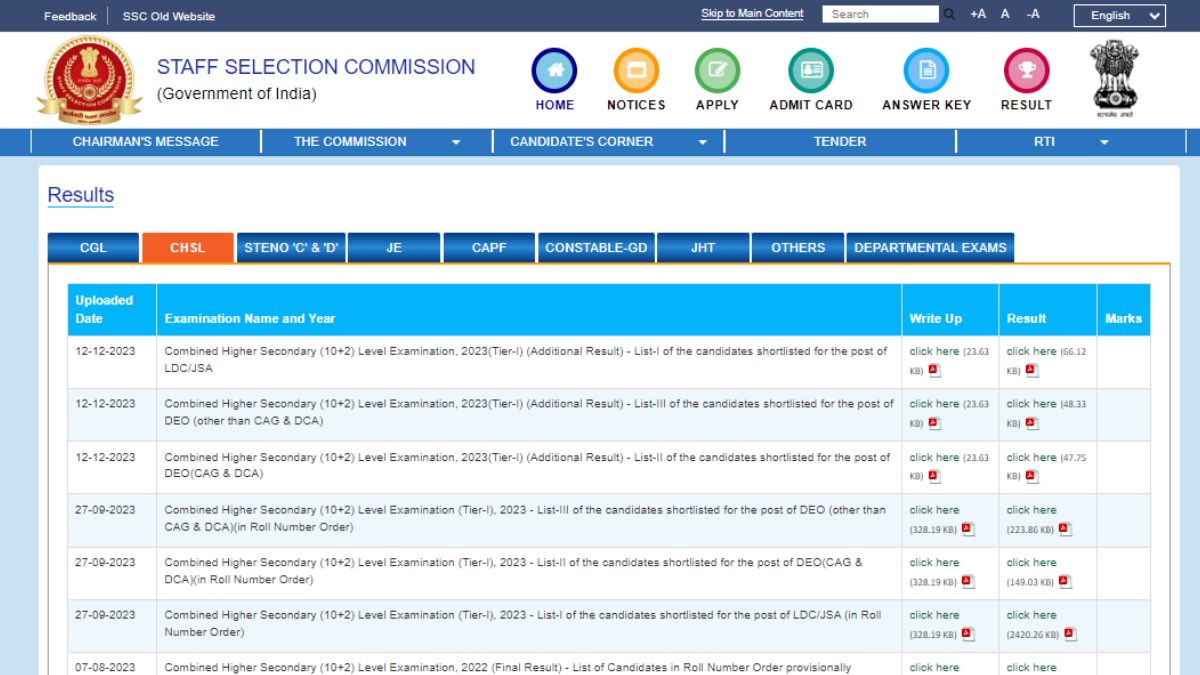1200x675 pixels.
Task: Expand the RTI dropdown
Action: [1044, 141]
